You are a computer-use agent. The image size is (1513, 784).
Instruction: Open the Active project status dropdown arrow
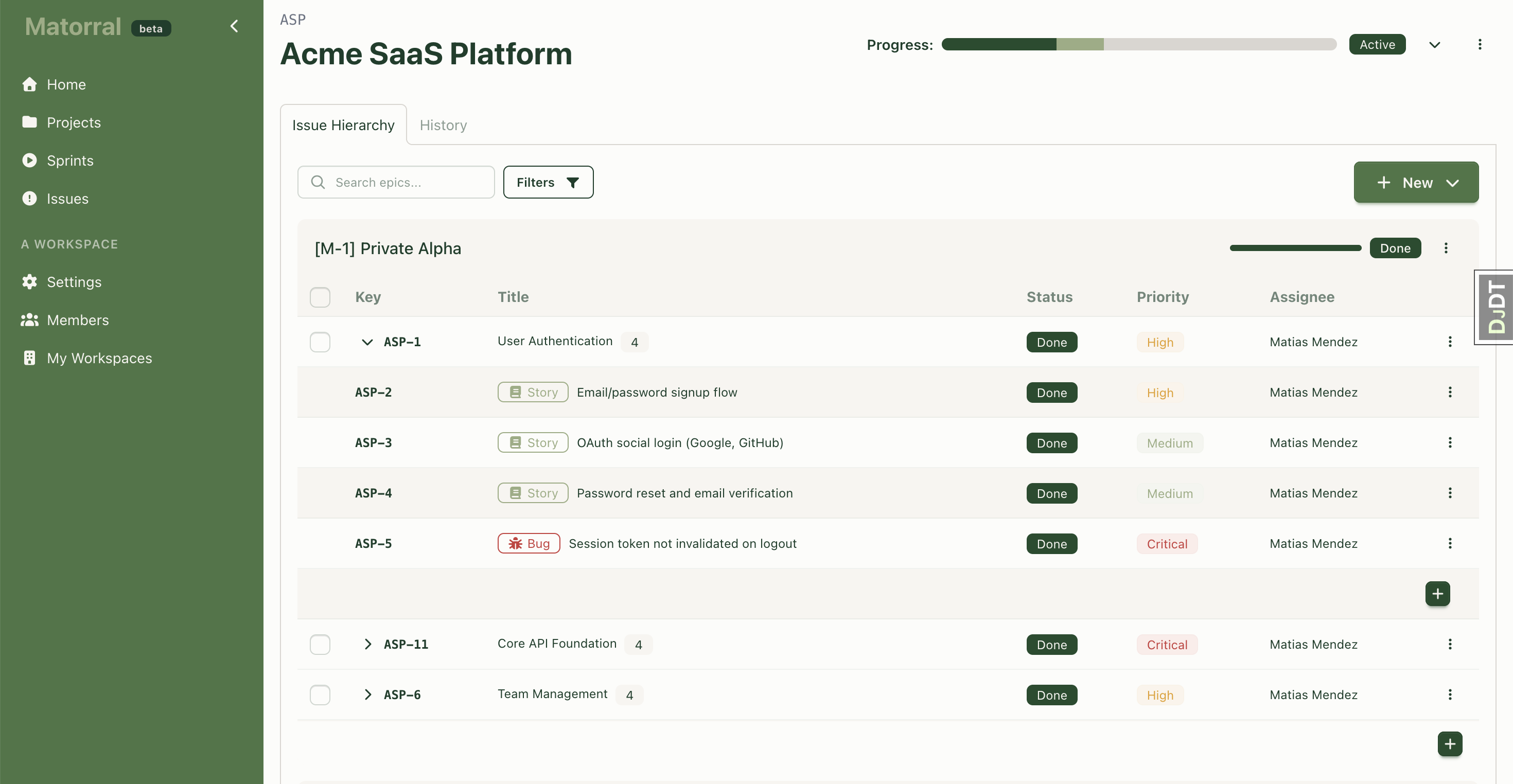click(1434, 45)
